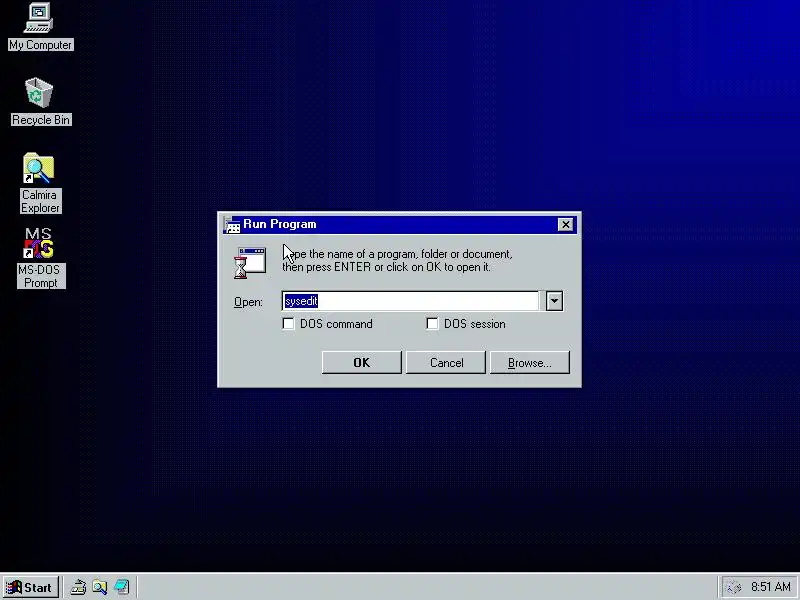Cancel the Run Program dialog
800x600 pixels.
click(x=446, y=362)
